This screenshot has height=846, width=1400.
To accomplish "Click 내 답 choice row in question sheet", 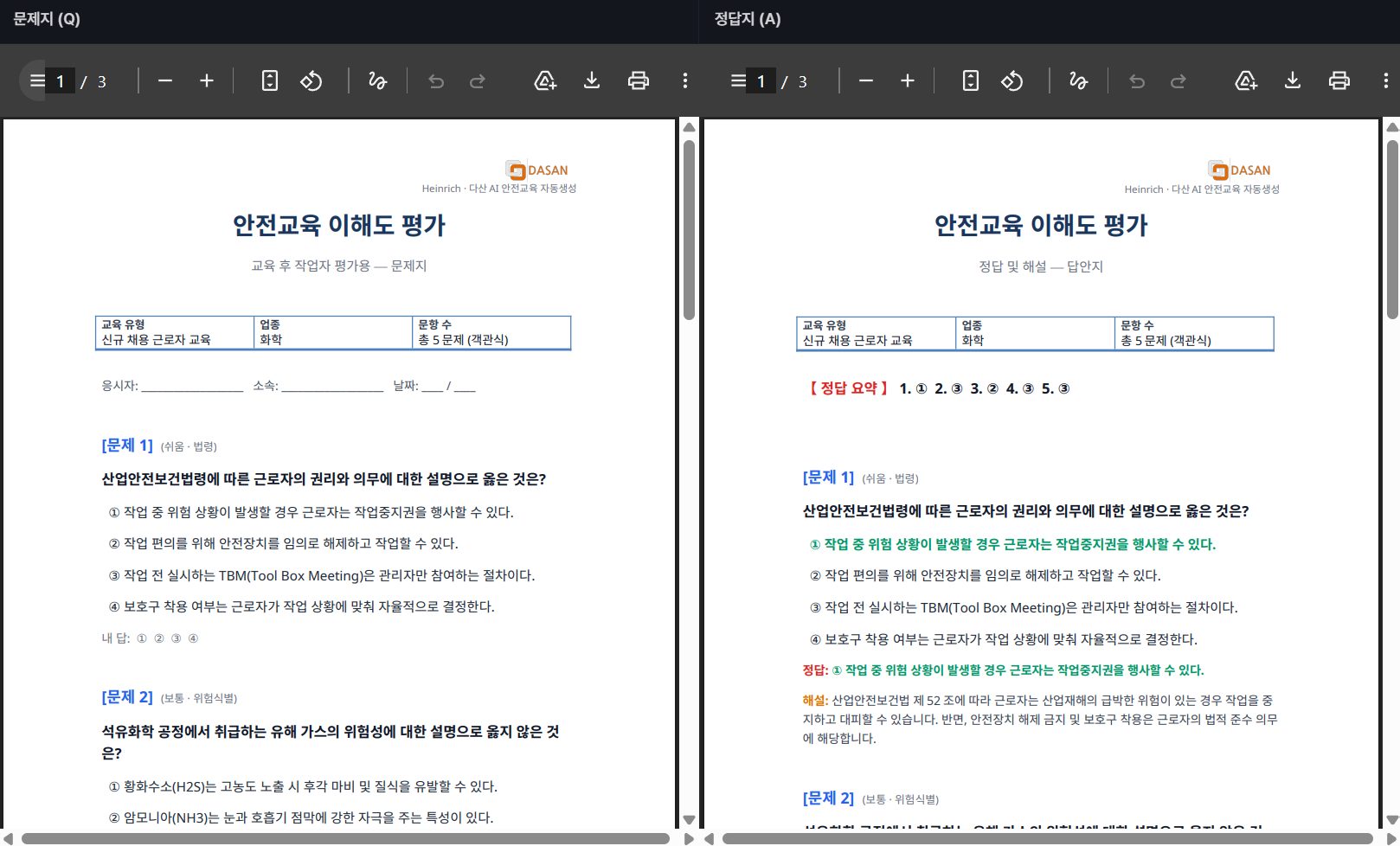I will coord(151,638).
